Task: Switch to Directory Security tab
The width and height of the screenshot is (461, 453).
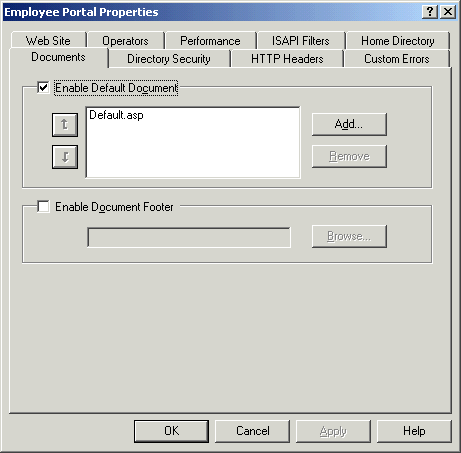Action: point(169,59)
